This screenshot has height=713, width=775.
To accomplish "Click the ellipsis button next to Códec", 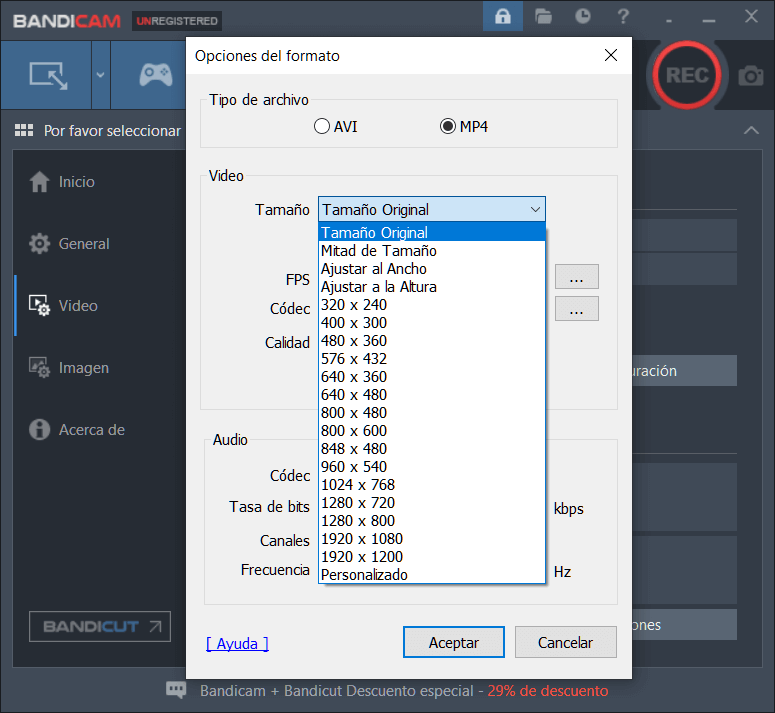I will pyautogui.click(x=577, y=309).
